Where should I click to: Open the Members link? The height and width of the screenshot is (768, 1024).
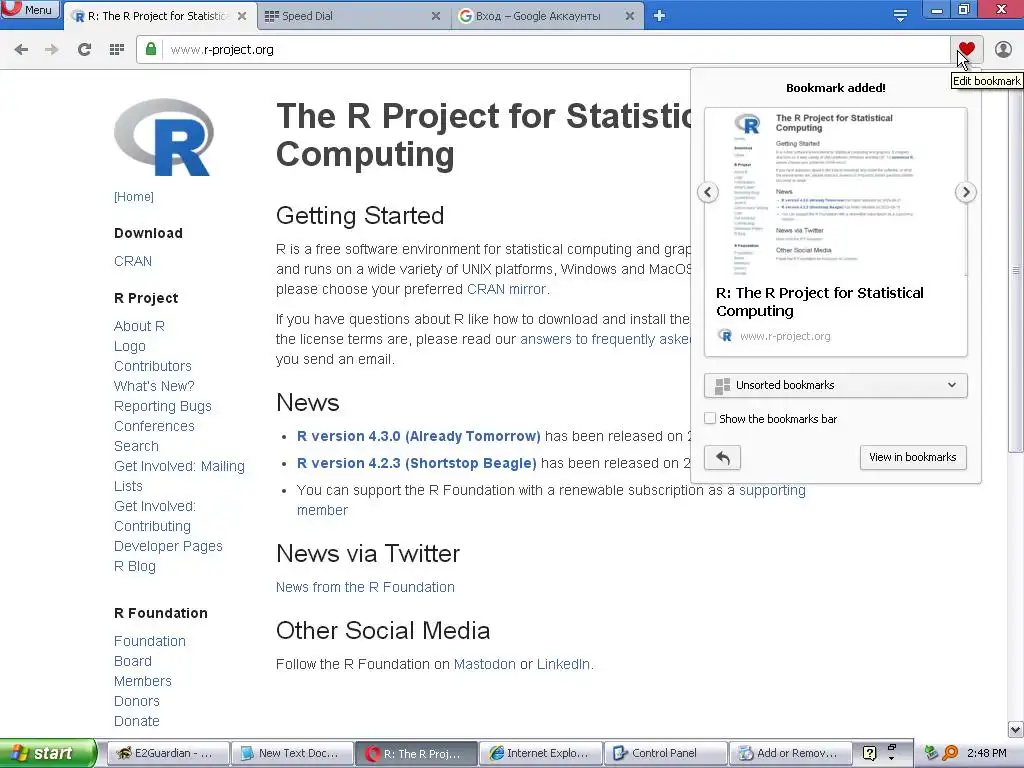coord(142,681)
